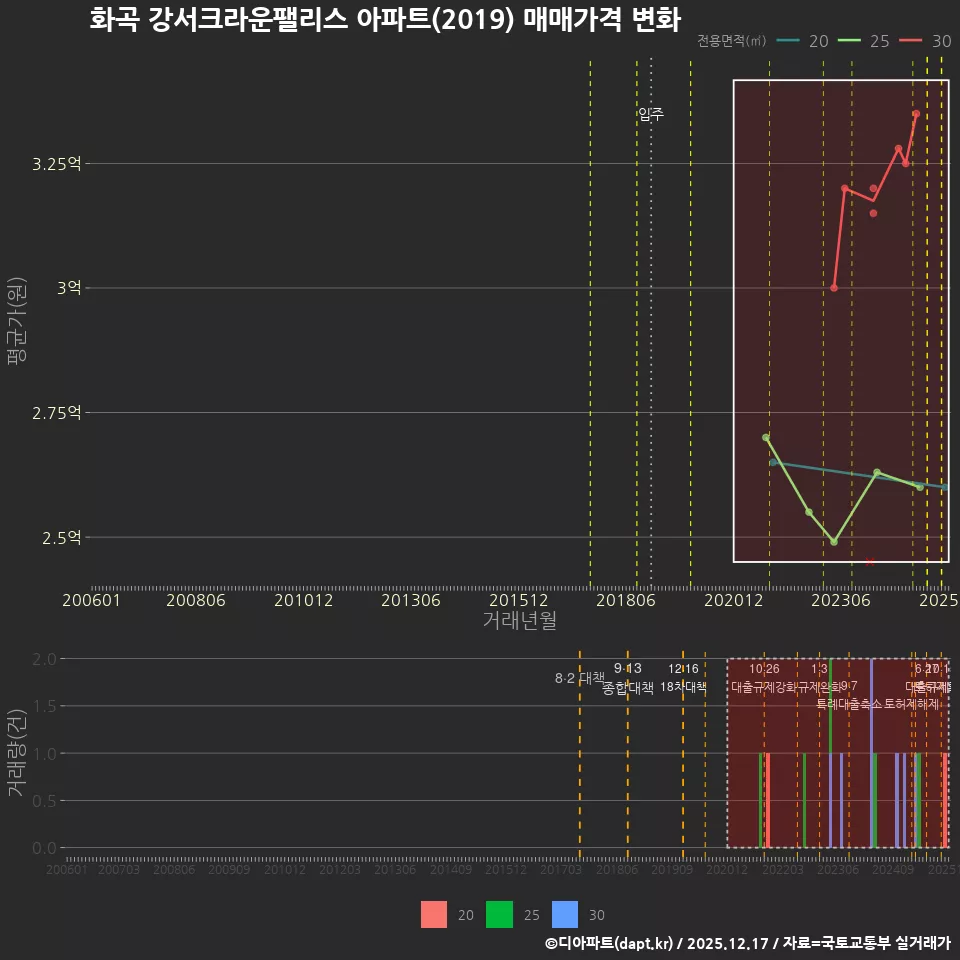Click the red 30 line sample icon

pyautogui.click(x=910, y=42)
